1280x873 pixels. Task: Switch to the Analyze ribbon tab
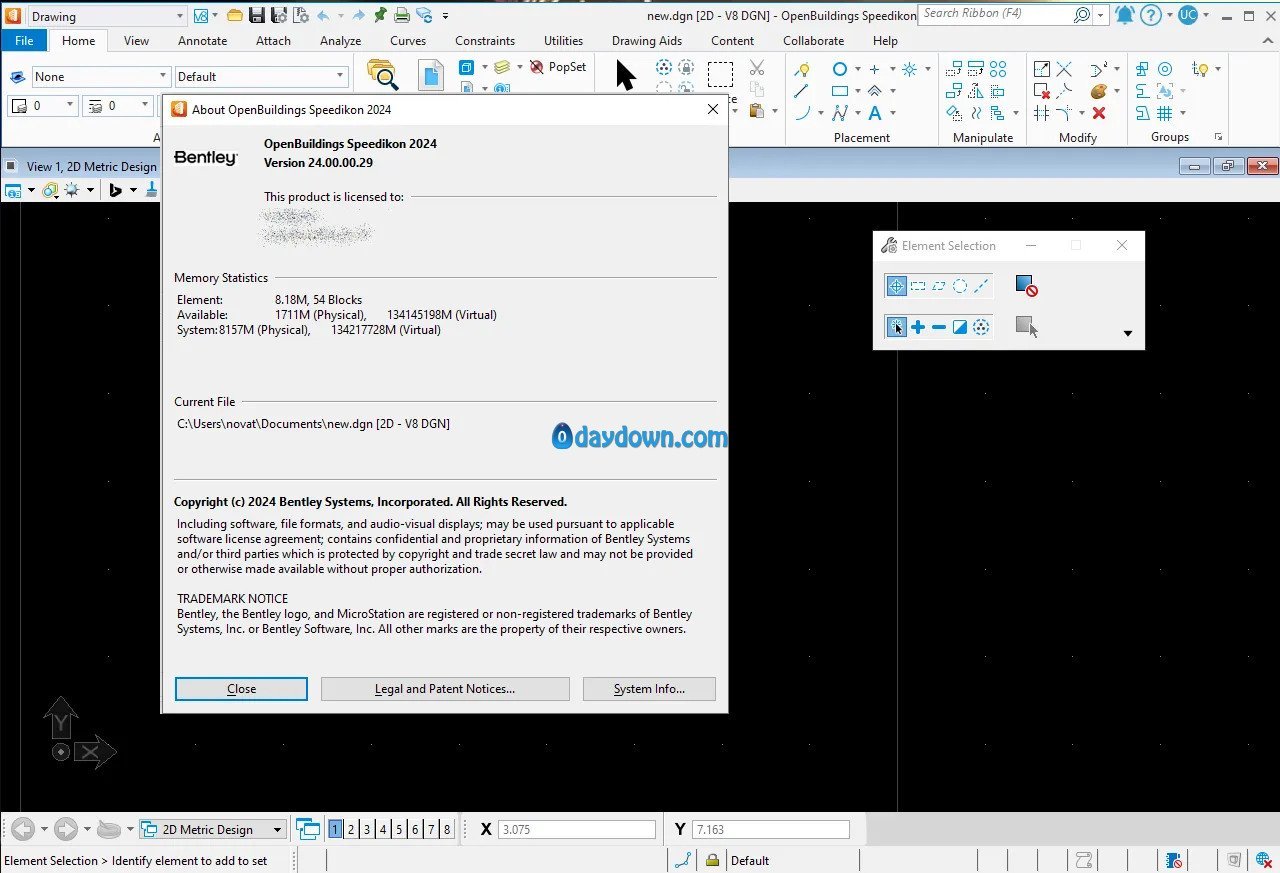pos(341,41)
